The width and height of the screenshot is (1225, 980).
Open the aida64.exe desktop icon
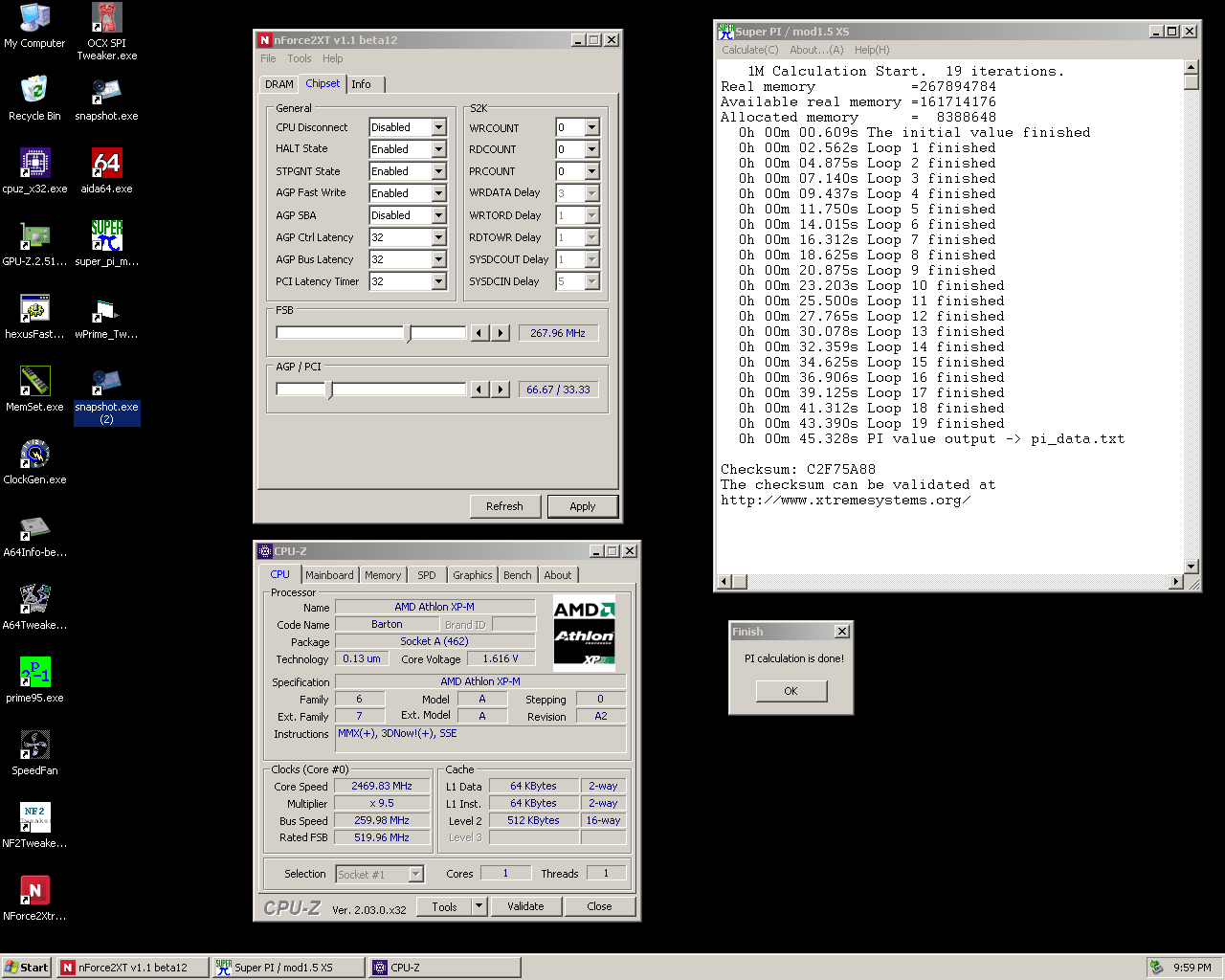(x=106, y=164)
